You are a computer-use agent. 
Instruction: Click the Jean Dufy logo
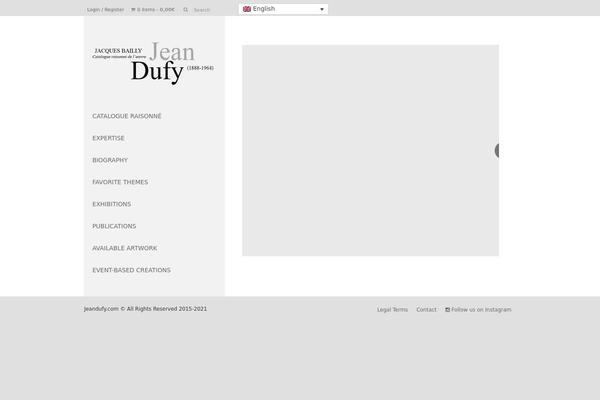pos(153,62)
